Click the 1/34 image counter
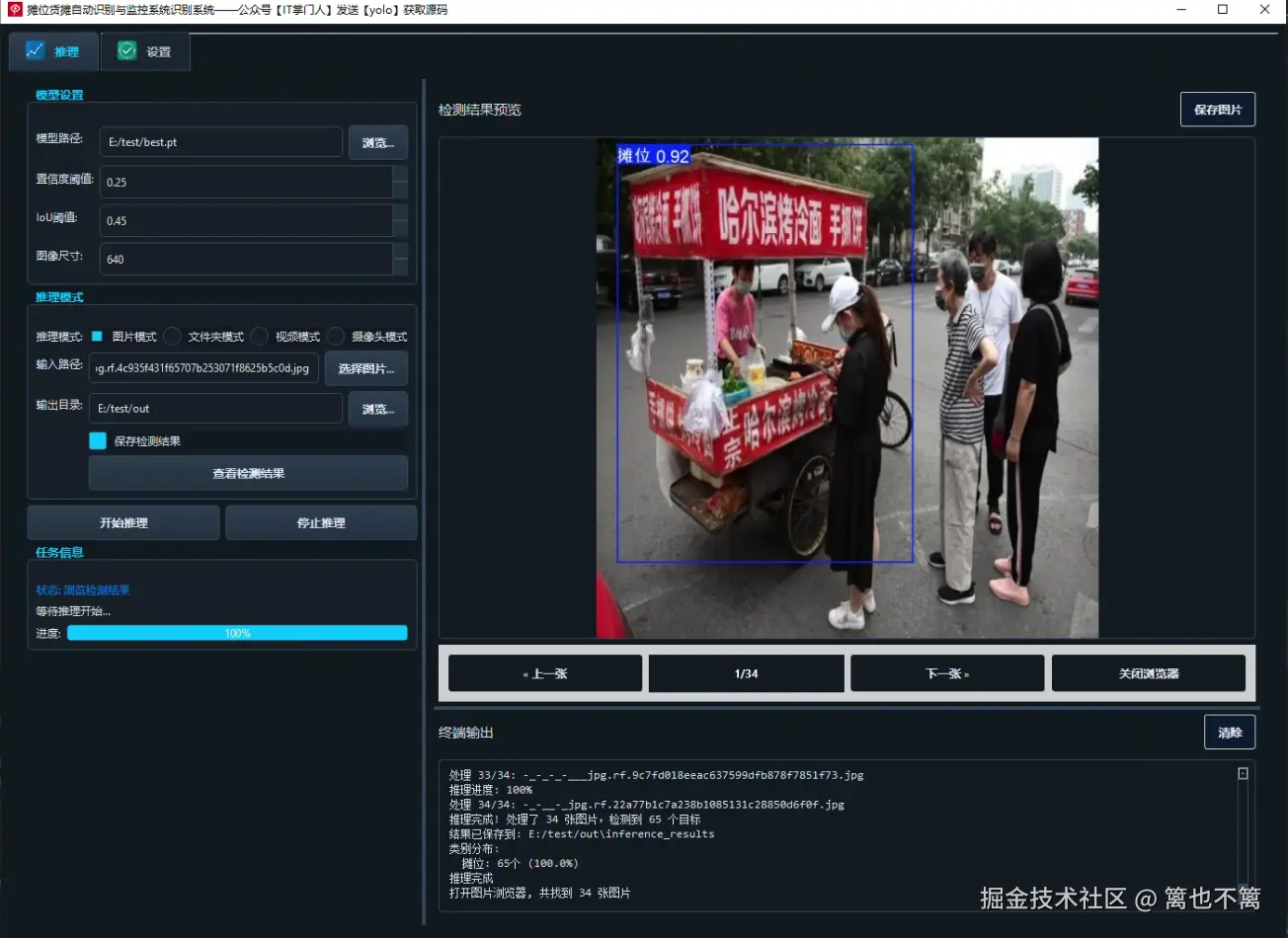Viewport: 1288px width, 938px height. click(x=747, y=673)
